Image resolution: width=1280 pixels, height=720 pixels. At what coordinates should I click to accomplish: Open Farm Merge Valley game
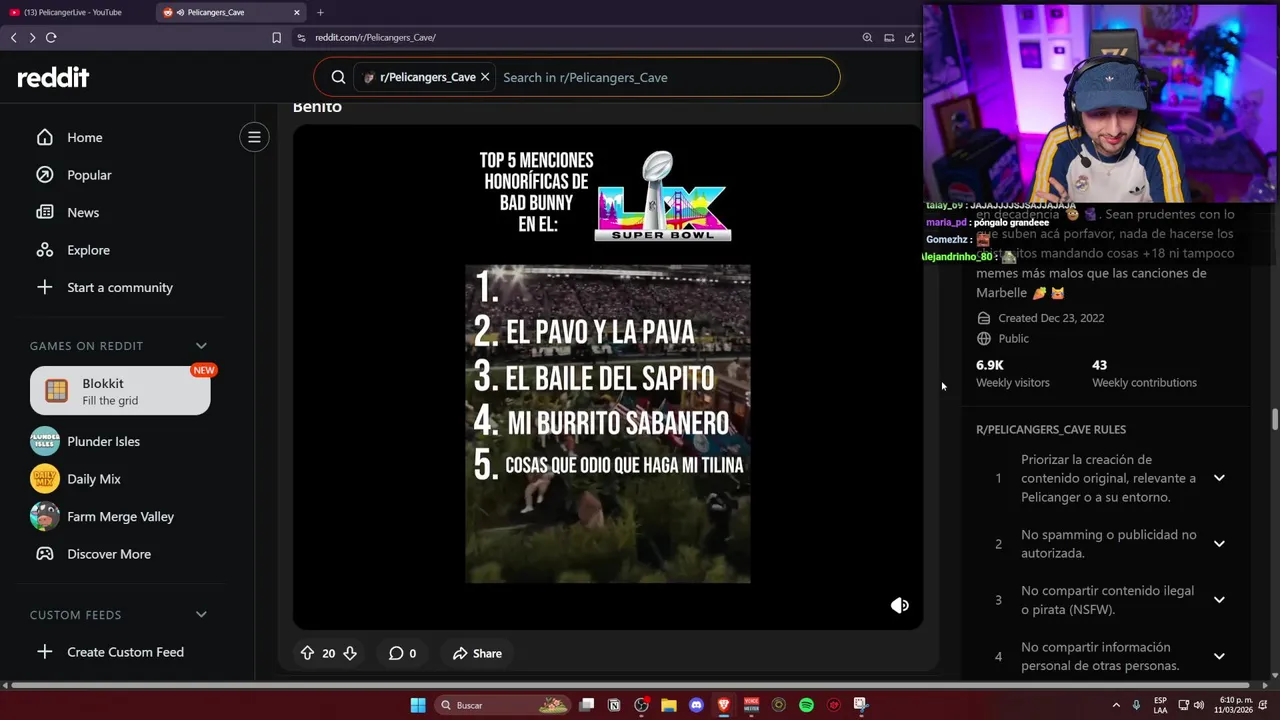pyautogui.click(x=120, y=516)
